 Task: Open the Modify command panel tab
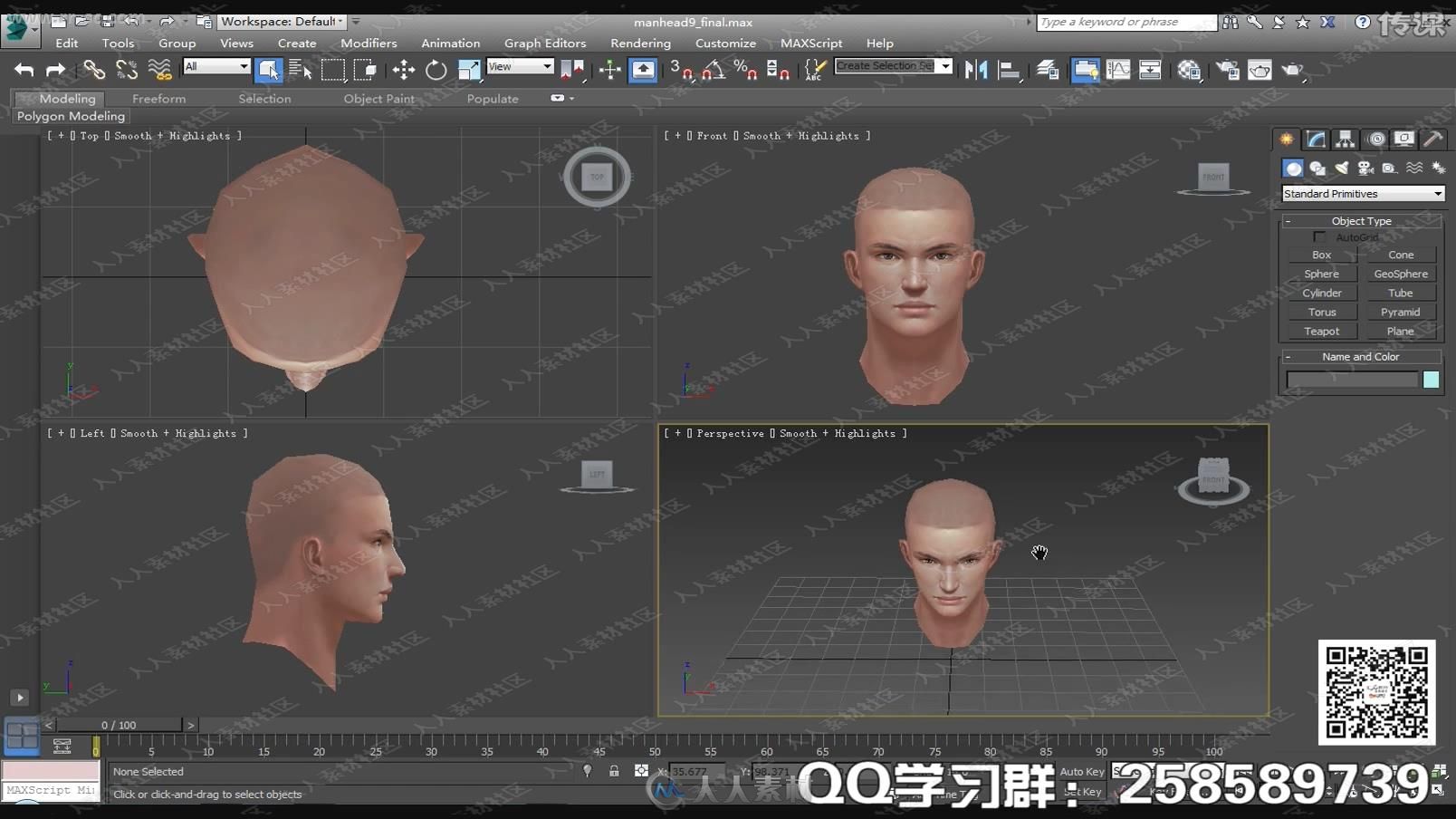[x=1316, y=139]
